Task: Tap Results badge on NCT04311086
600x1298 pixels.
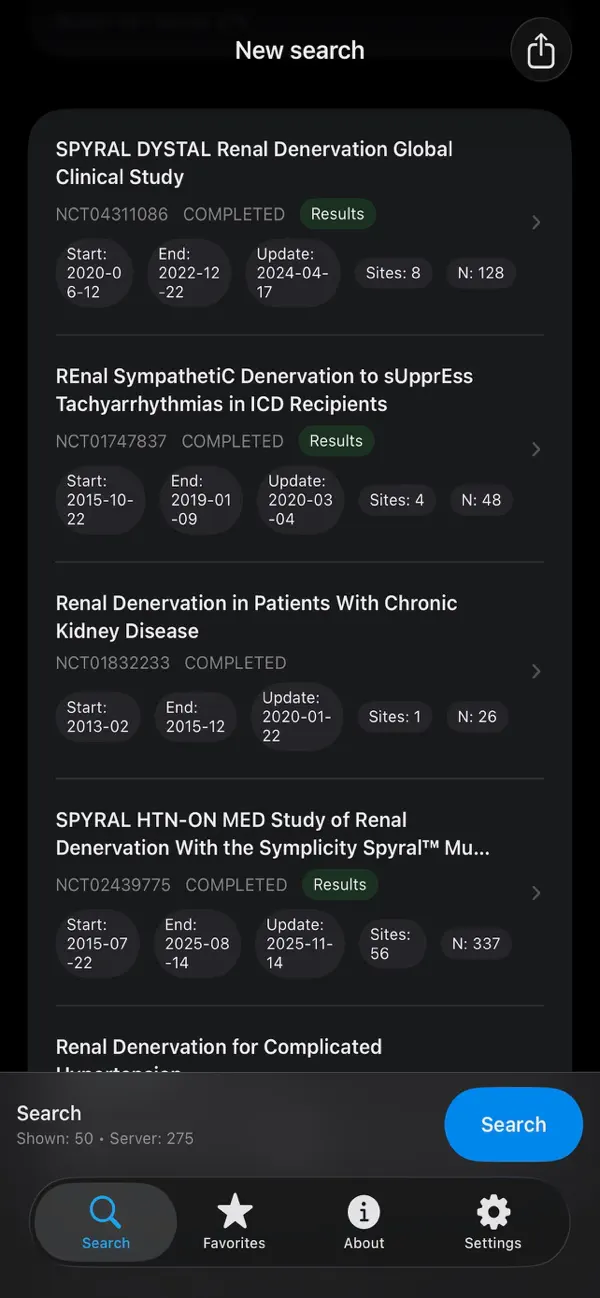Action: click(x=337, y=214)
